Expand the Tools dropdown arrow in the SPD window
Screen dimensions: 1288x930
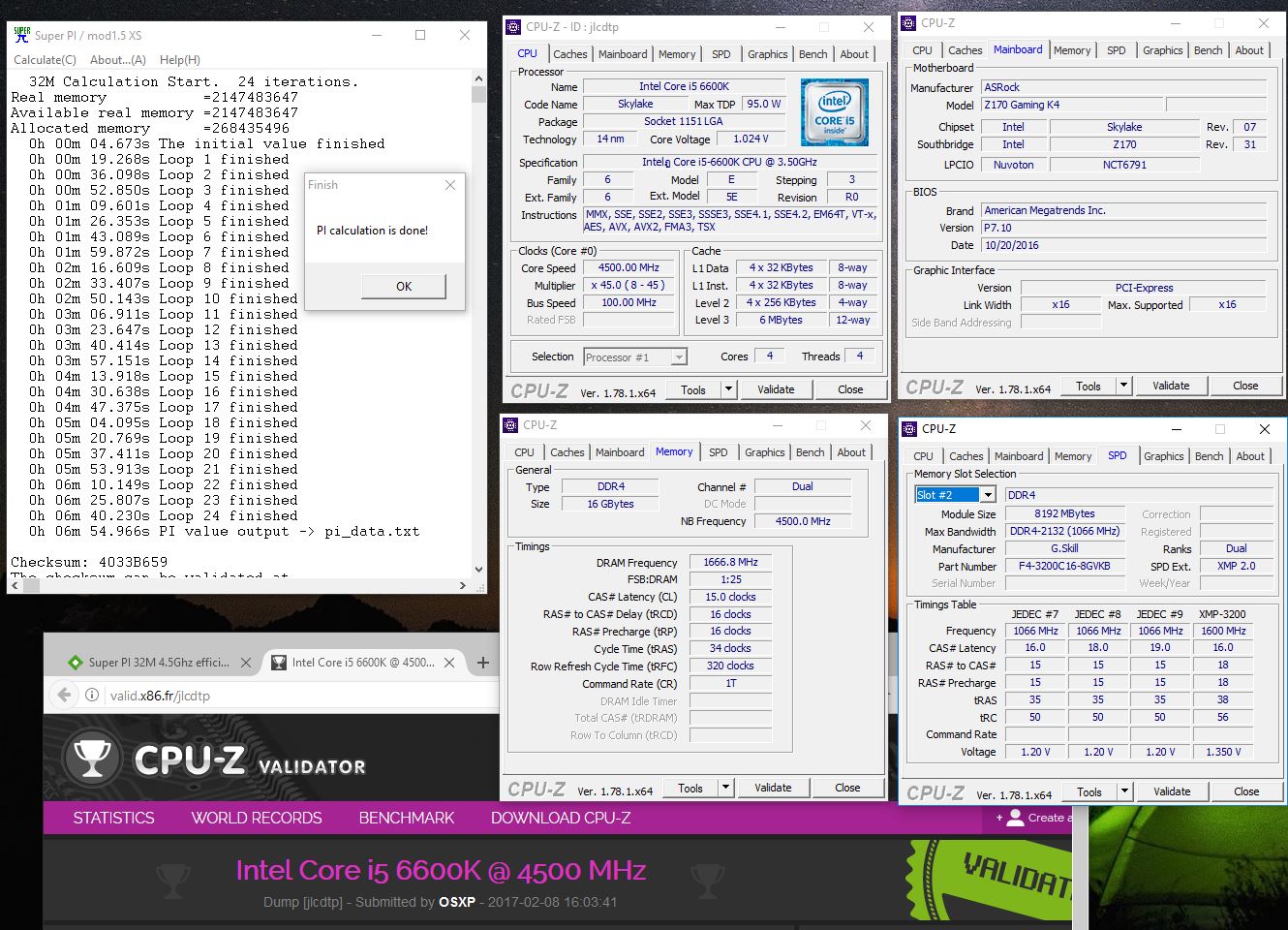1124,791
